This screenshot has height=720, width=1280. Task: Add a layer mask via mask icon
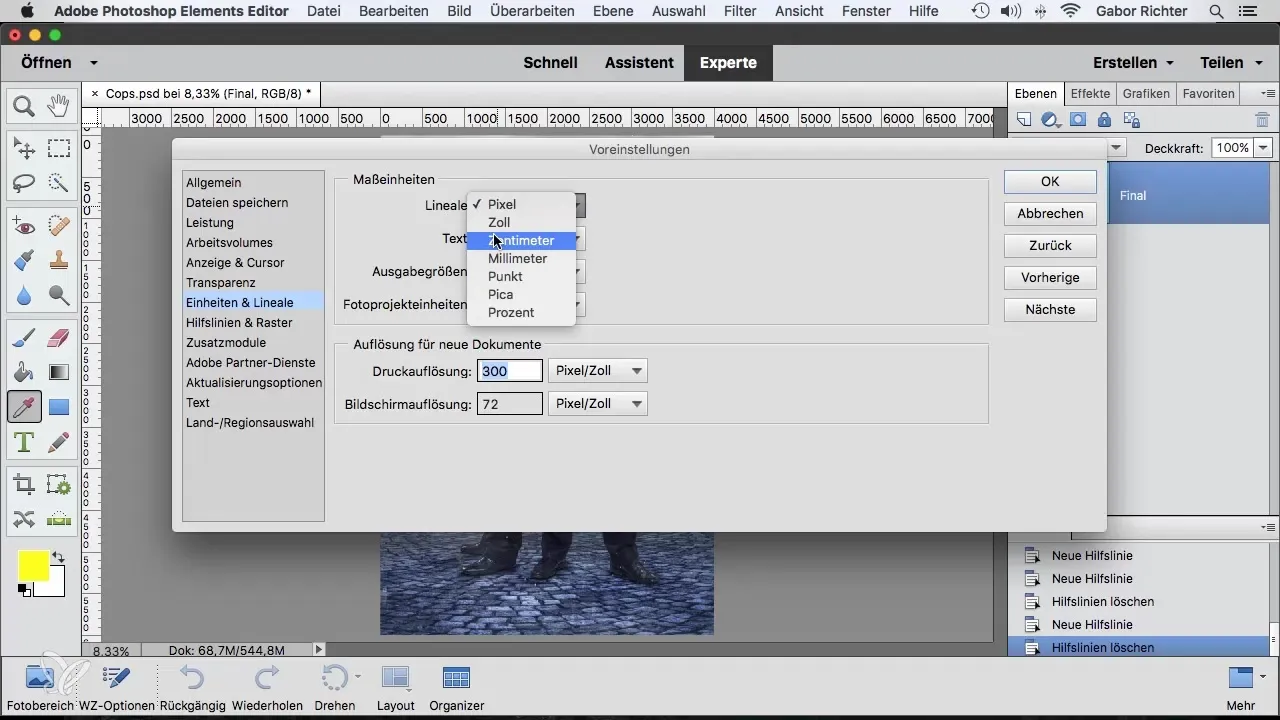pyautogui.click(x=1078, y=120)
